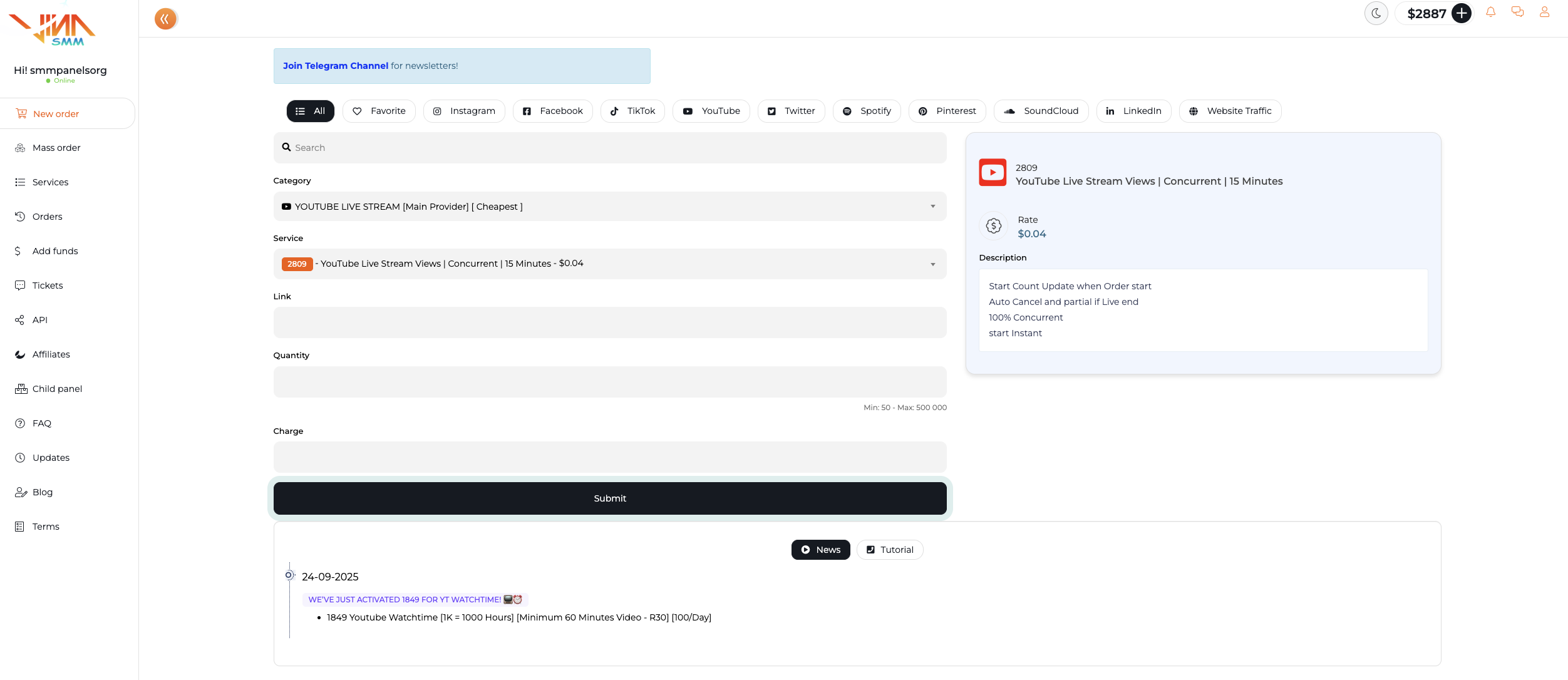Viewport: 1568px width, 680px height.
Task: Open Add funds in sidebar
Action: [x=55, y=251]
